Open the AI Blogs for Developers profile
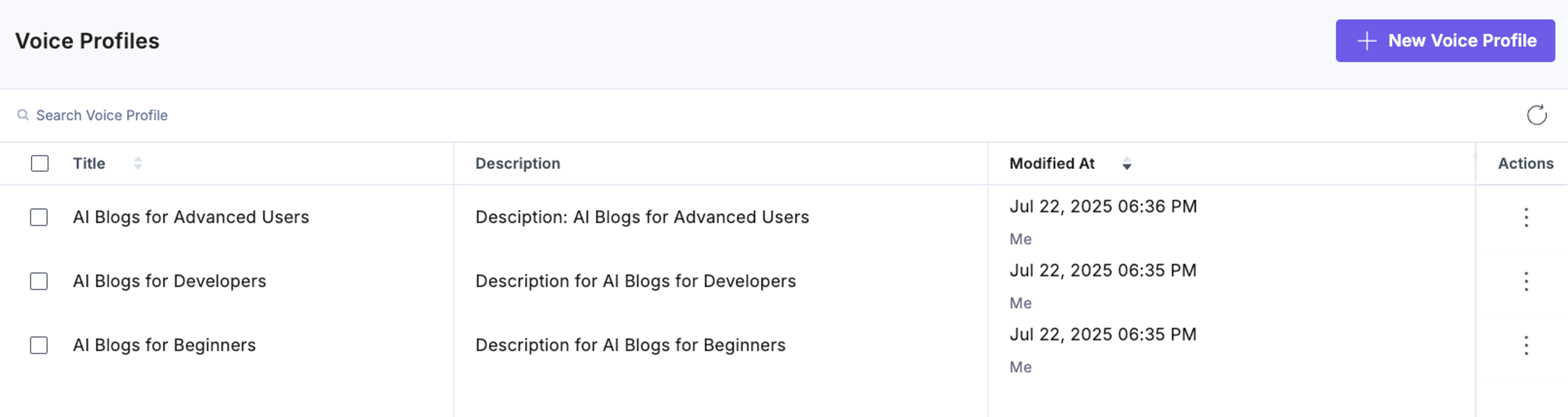Viewport: 1568px width, 417px height. click(x=169, y=281)
